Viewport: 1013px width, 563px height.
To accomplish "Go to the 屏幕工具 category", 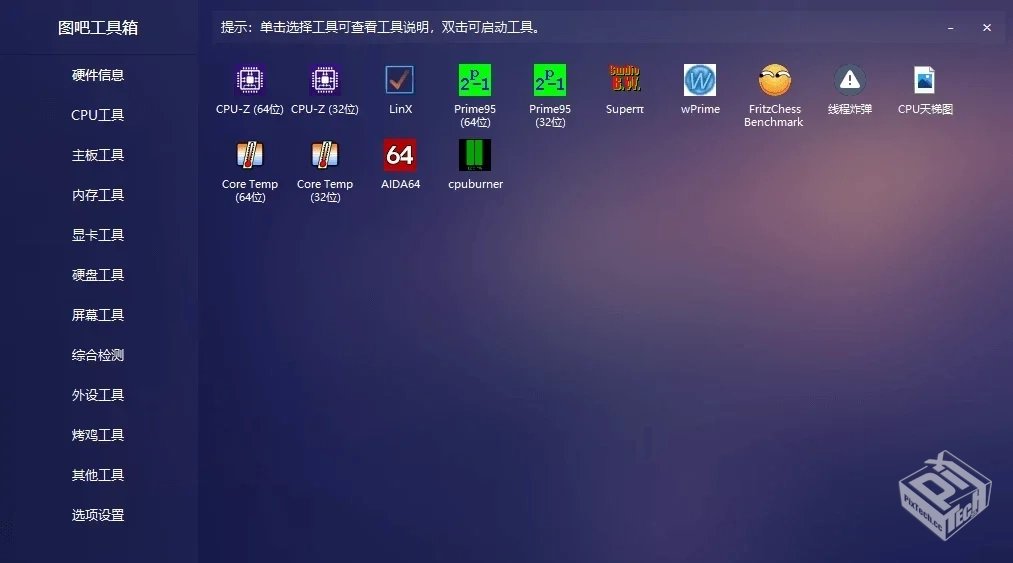I will 98,315.
